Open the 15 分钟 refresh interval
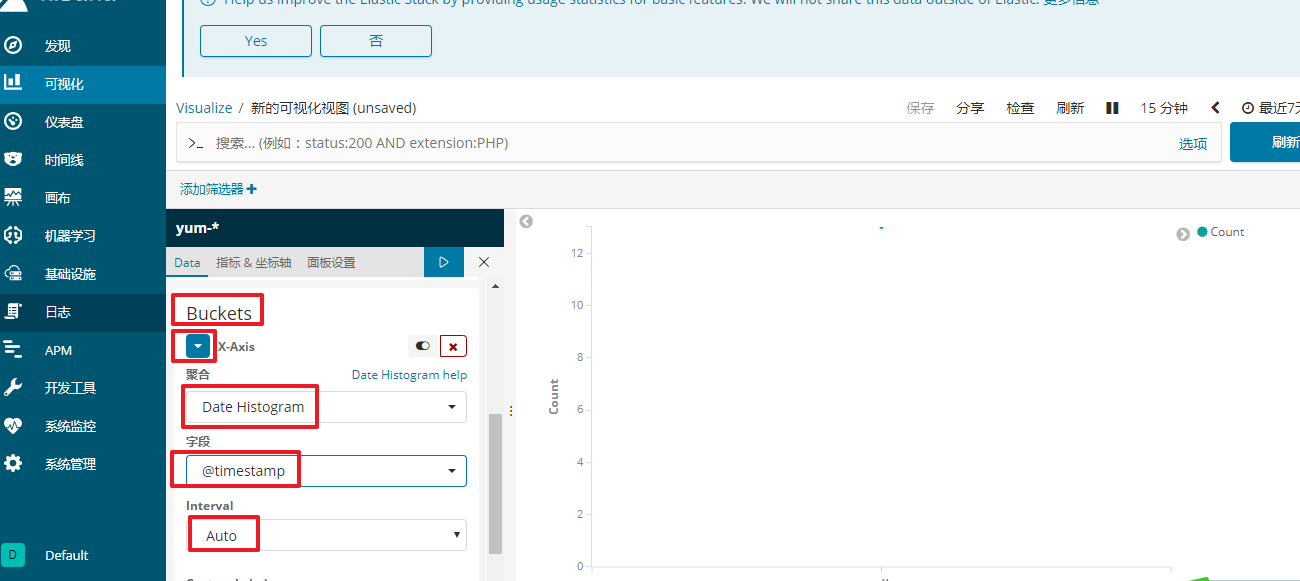 coord(1164,108)
